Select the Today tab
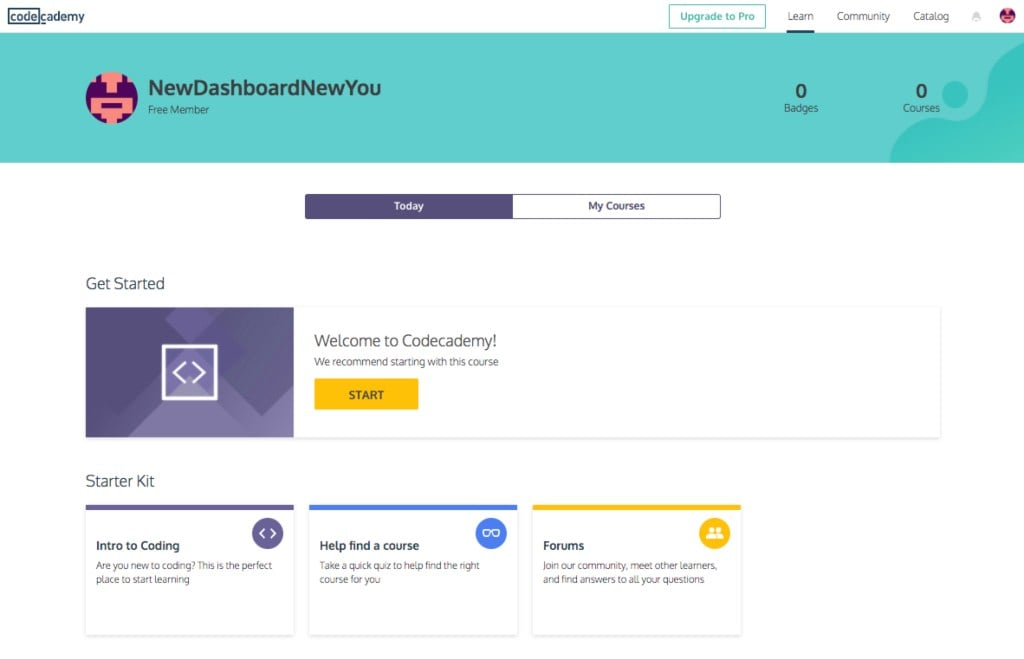The height and width of the screenshot is (659, 1024). 409,206
